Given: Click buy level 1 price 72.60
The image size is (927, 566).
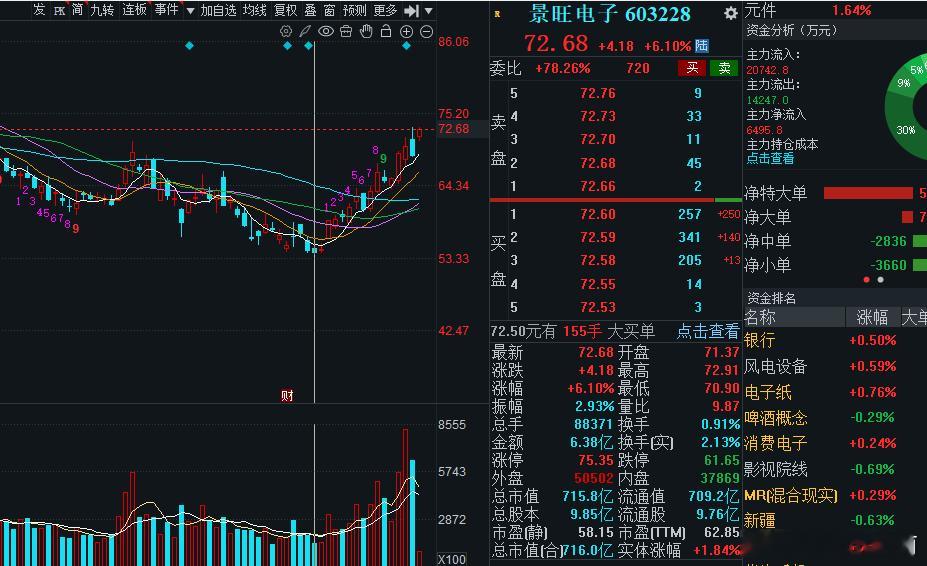Looking at the screenshot, I should (x=598, y=214).
